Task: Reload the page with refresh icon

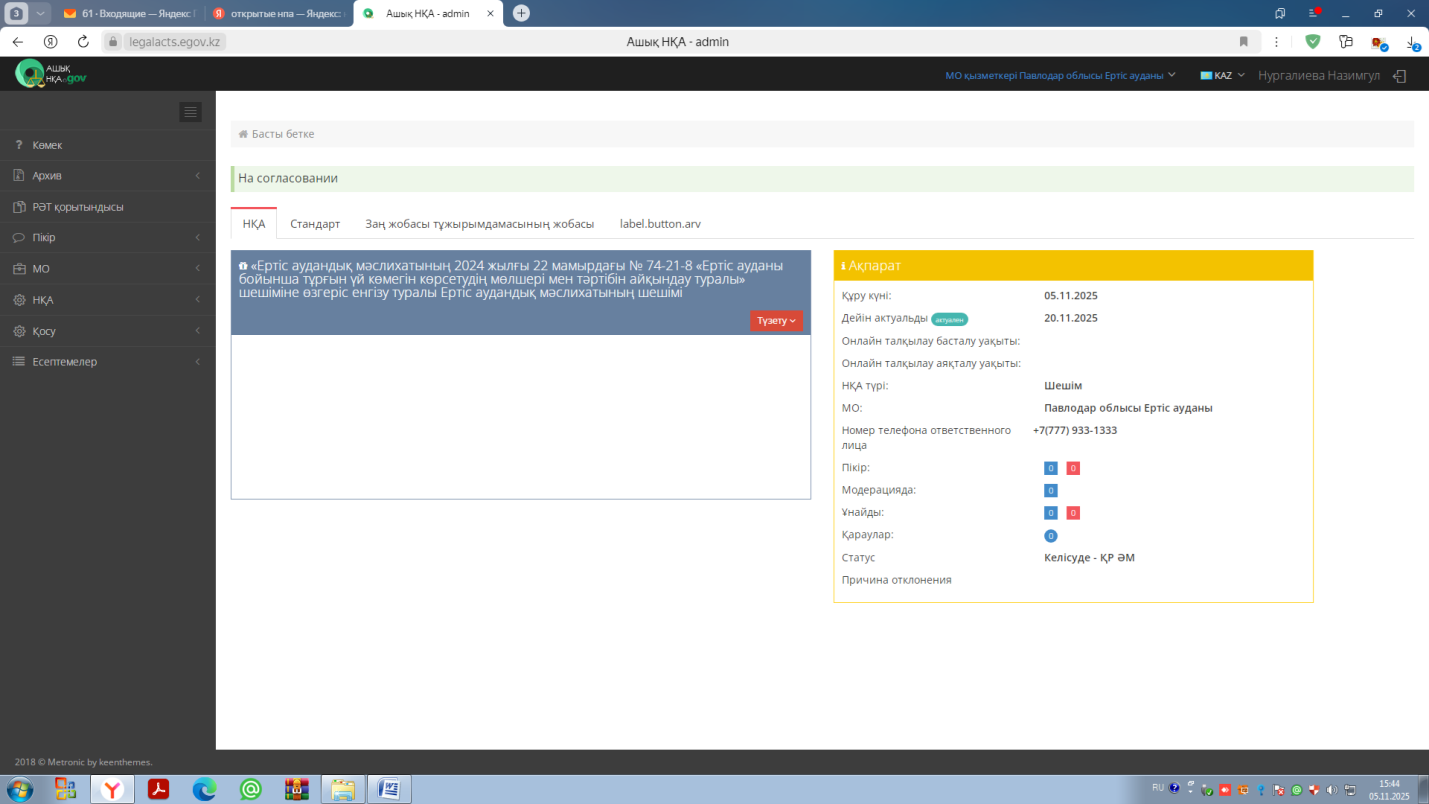Action: pyautogui.click(x=83, y=42)
